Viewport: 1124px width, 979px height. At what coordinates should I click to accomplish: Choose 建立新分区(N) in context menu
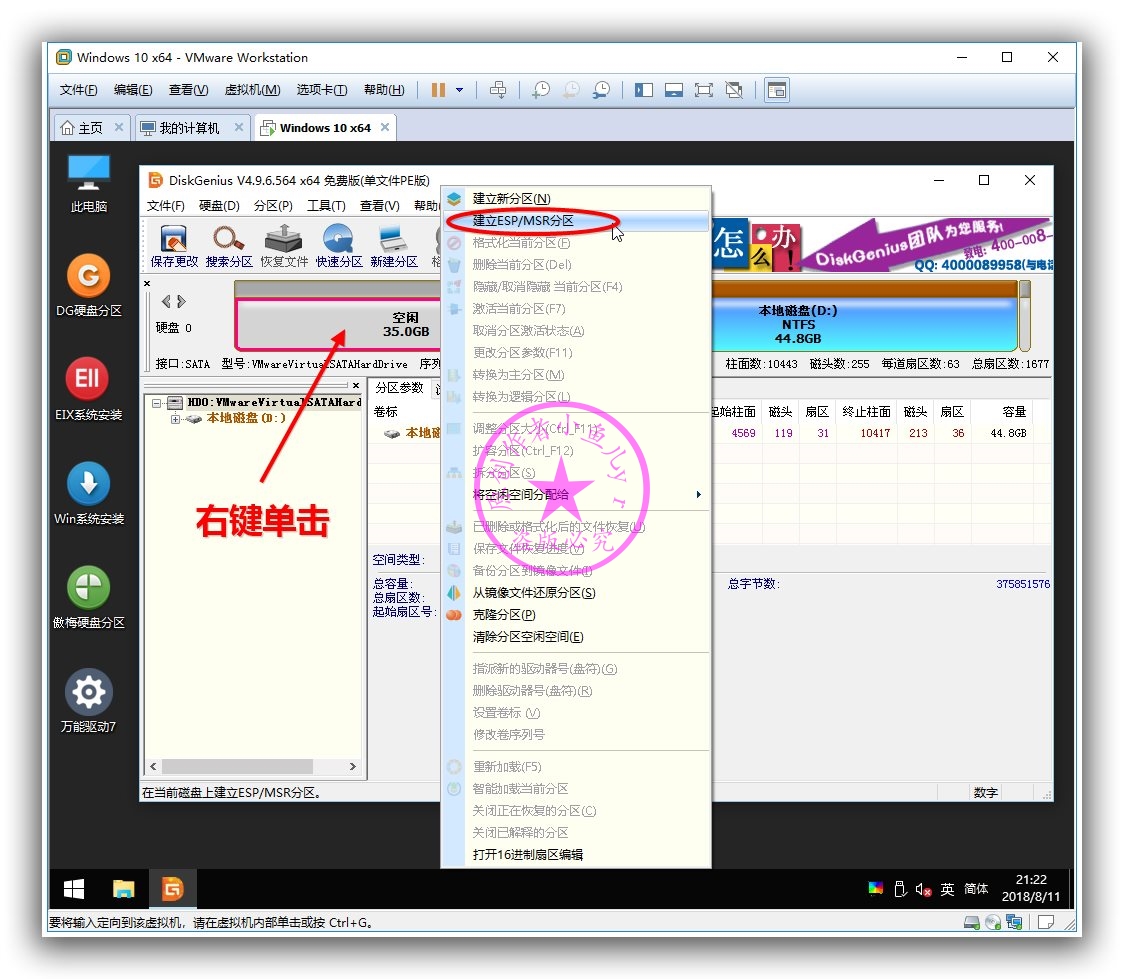576,199
